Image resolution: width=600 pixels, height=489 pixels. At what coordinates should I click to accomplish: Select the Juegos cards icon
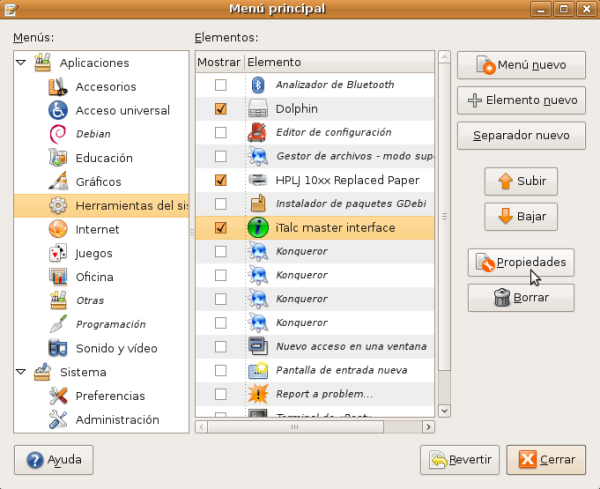pos(57,253)
